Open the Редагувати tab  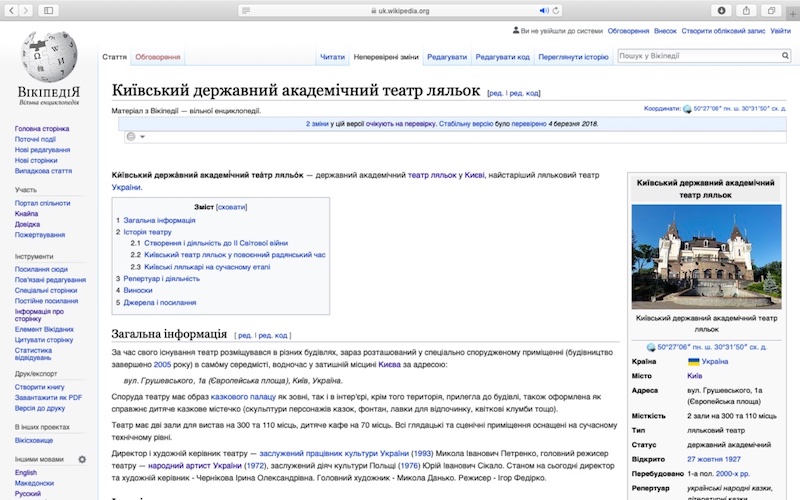coord(447,57)
